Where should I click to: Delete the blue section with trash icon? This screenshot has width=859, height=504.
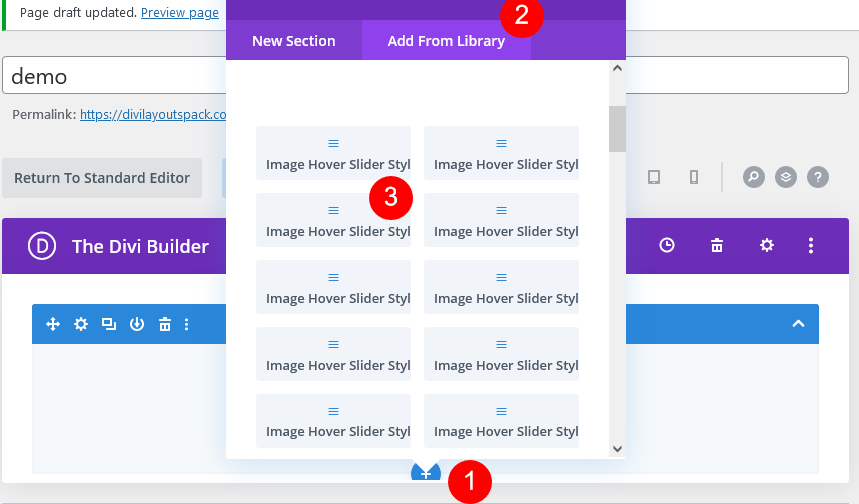point(164,324)
